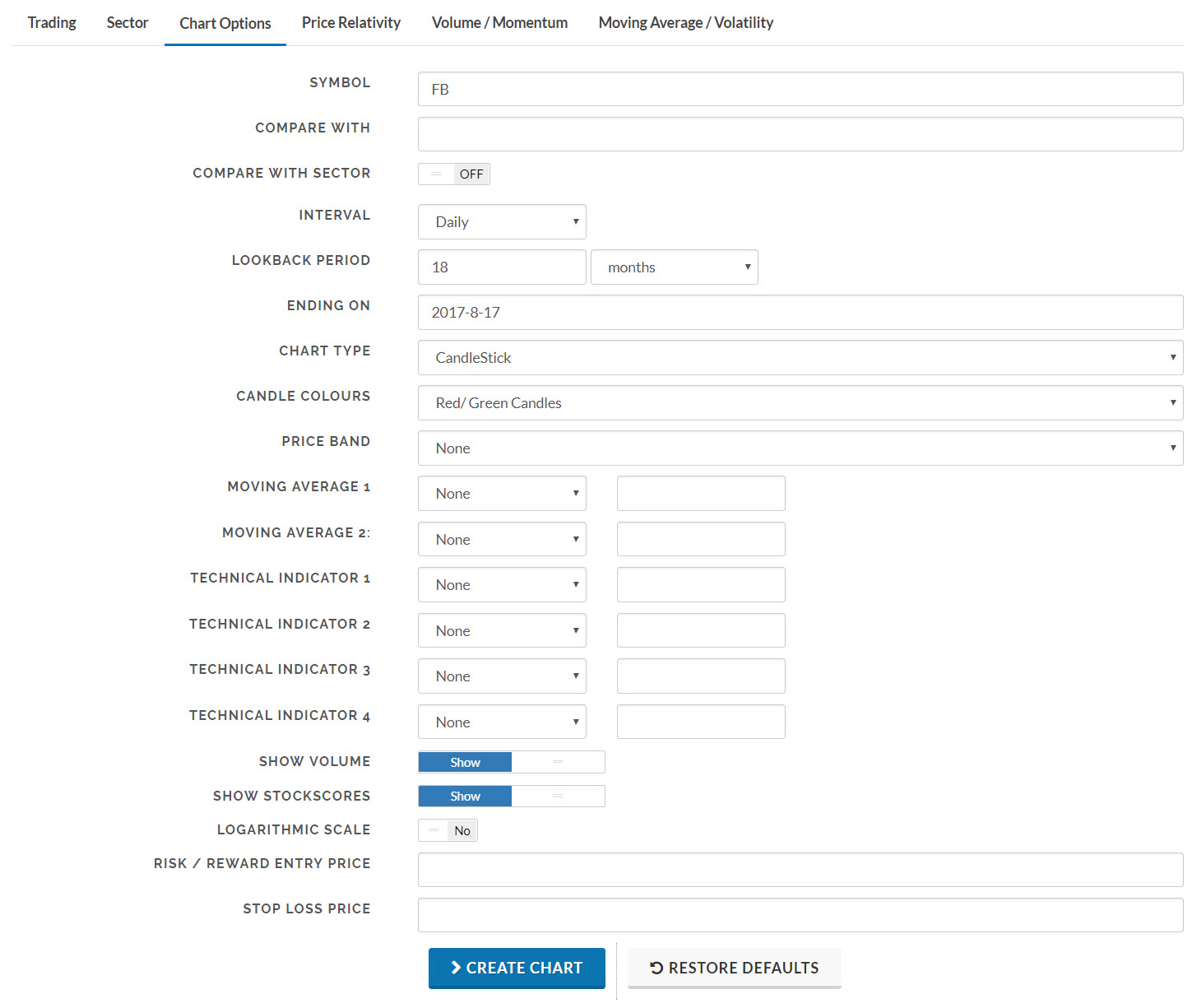The width and height of the screenshot is (1197, 1008).
Task: Click the Symbol input field
Action: (800, 89)
